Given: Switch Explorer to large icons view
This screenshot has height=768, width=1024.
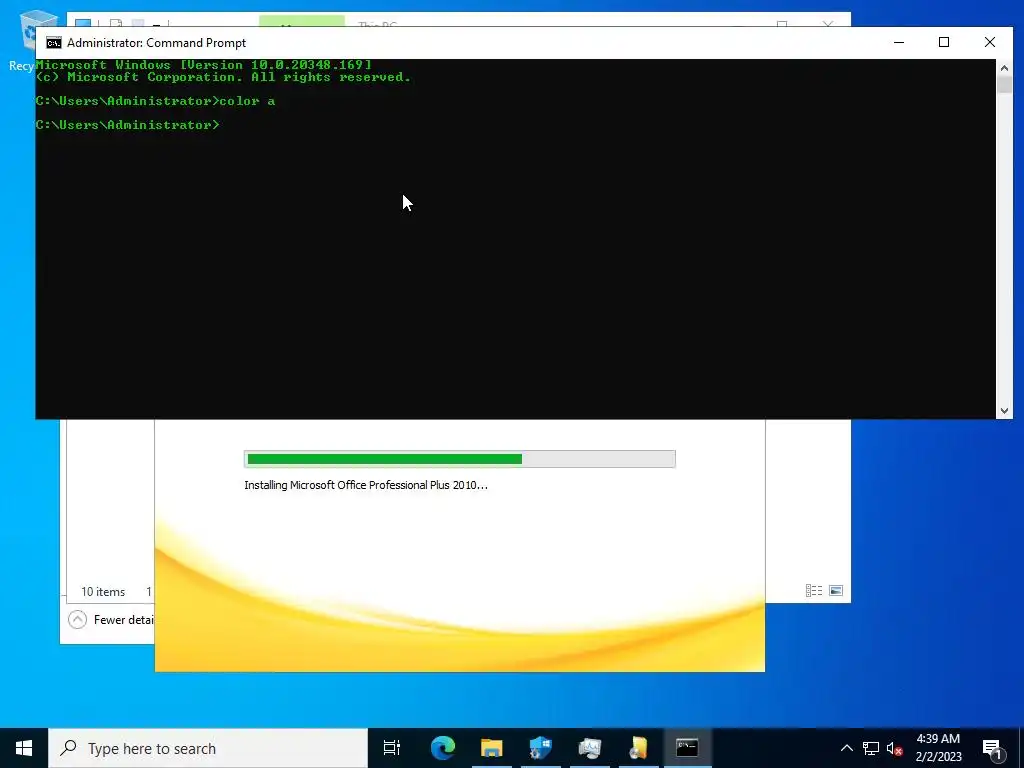Looking at the screenshot, I should click(836, 590).
